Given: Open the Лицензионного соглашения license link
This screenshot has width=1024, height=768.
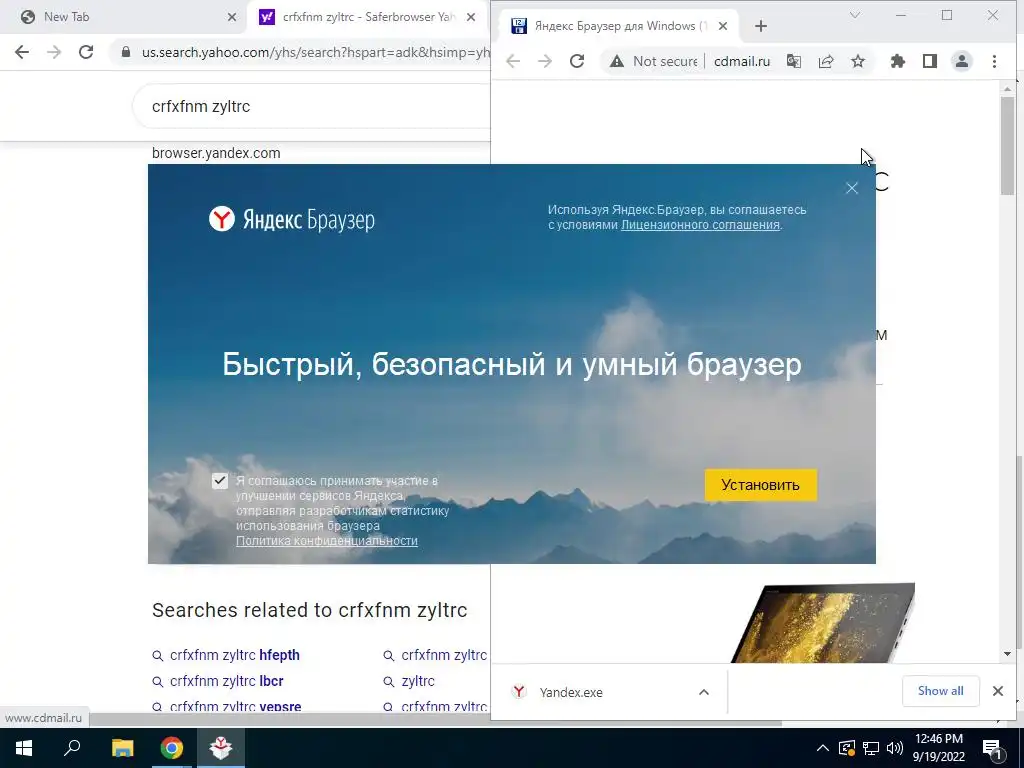Looking at the screenshot, I should 700,225.
